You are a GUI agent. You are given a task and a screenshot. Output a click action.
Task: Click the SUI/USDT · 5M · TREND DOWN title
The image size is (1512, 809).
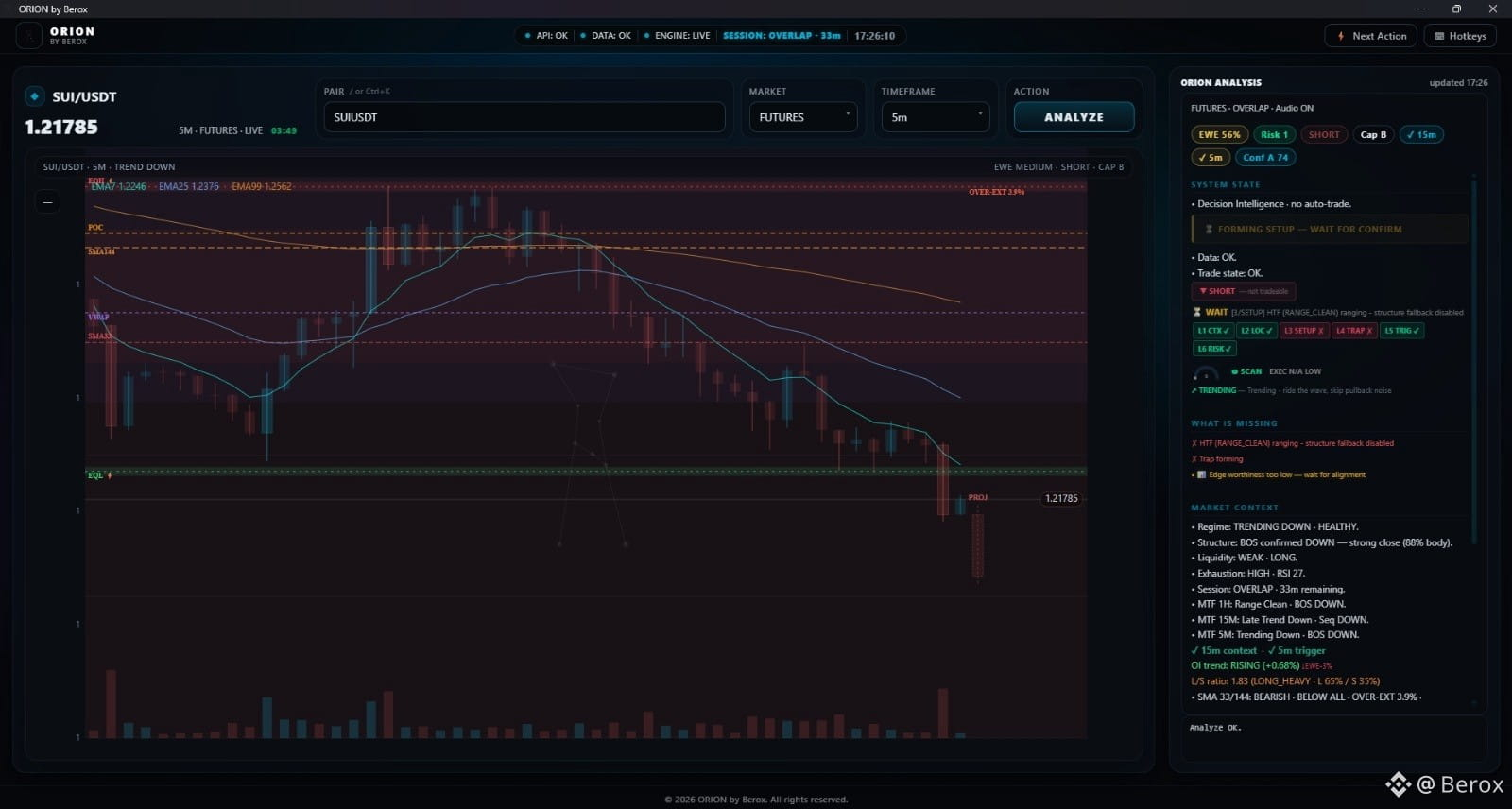click(109, 167)
